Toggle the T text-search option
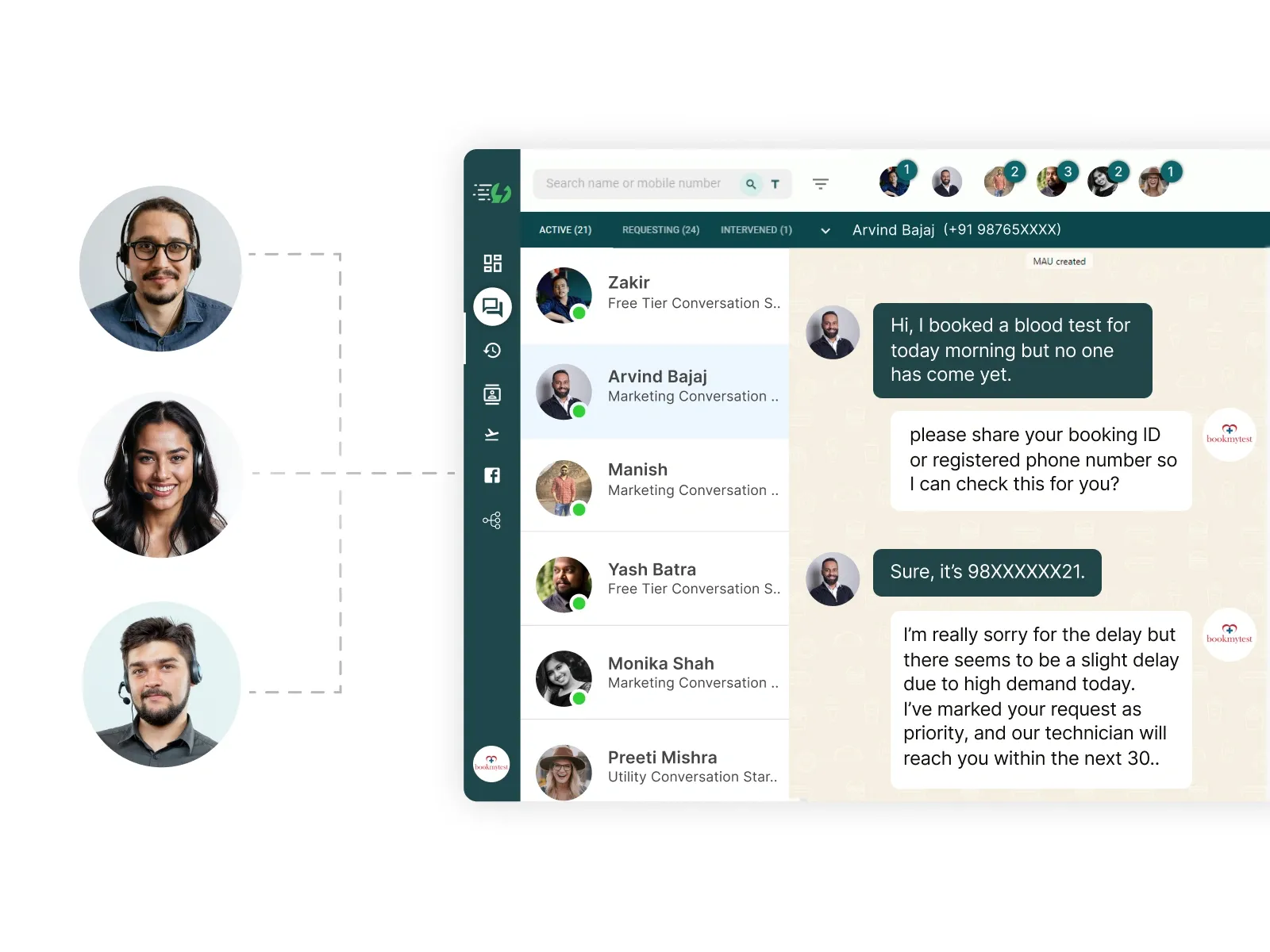 point(775,183)
